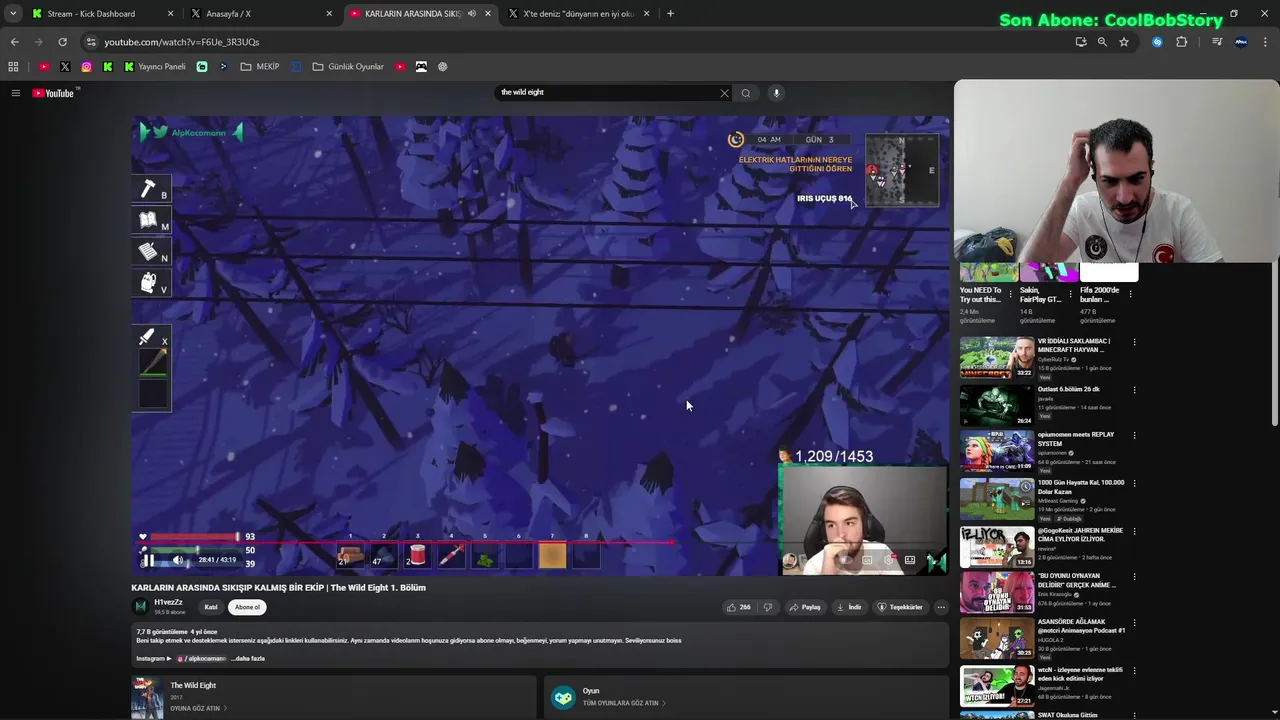The width and height of the screenshot is (1280, 720).
Task: Open Paylaş share dialog
Action: tap(805, 607)
